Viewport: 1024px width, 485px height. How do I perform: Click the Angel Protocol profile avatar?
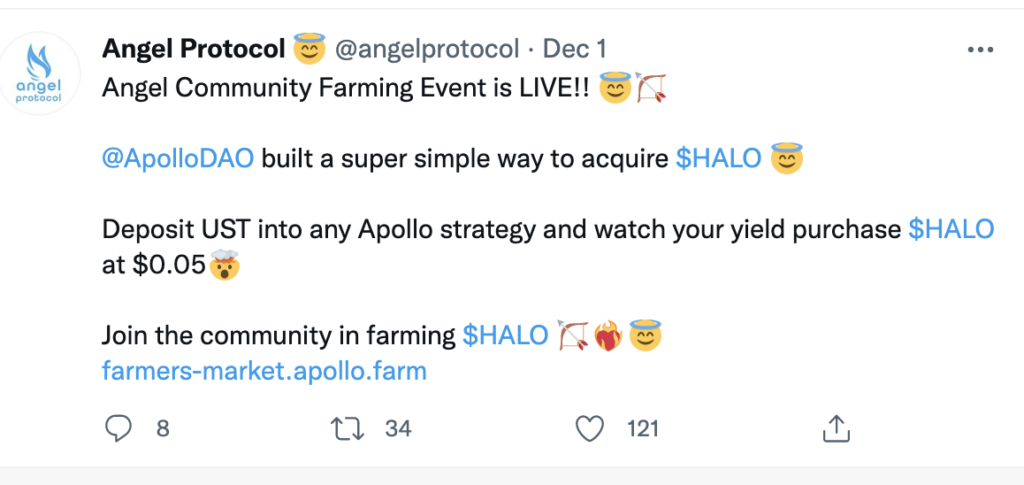41,72
